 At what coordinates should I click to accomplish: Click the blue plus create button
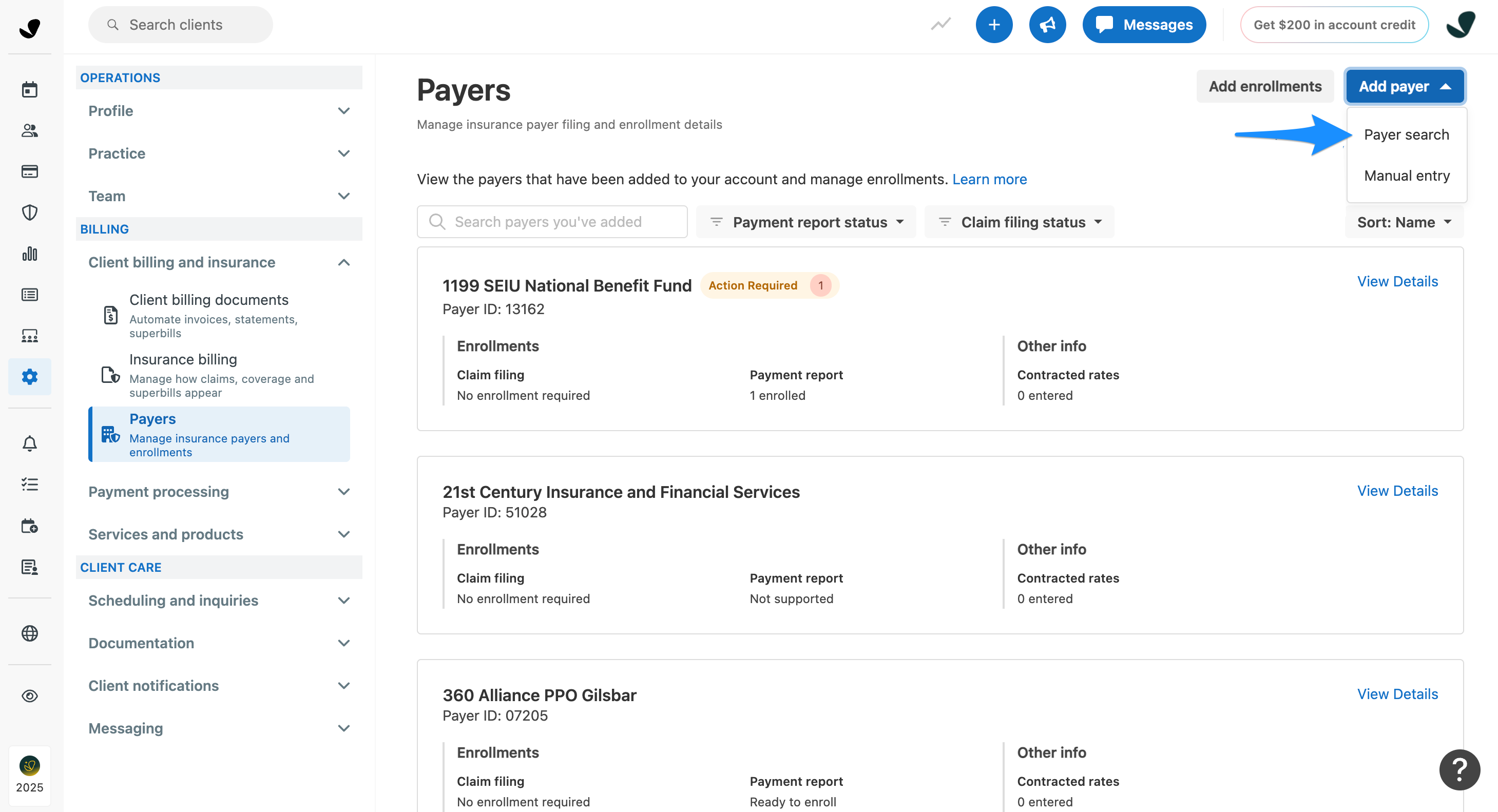point(994,25)
